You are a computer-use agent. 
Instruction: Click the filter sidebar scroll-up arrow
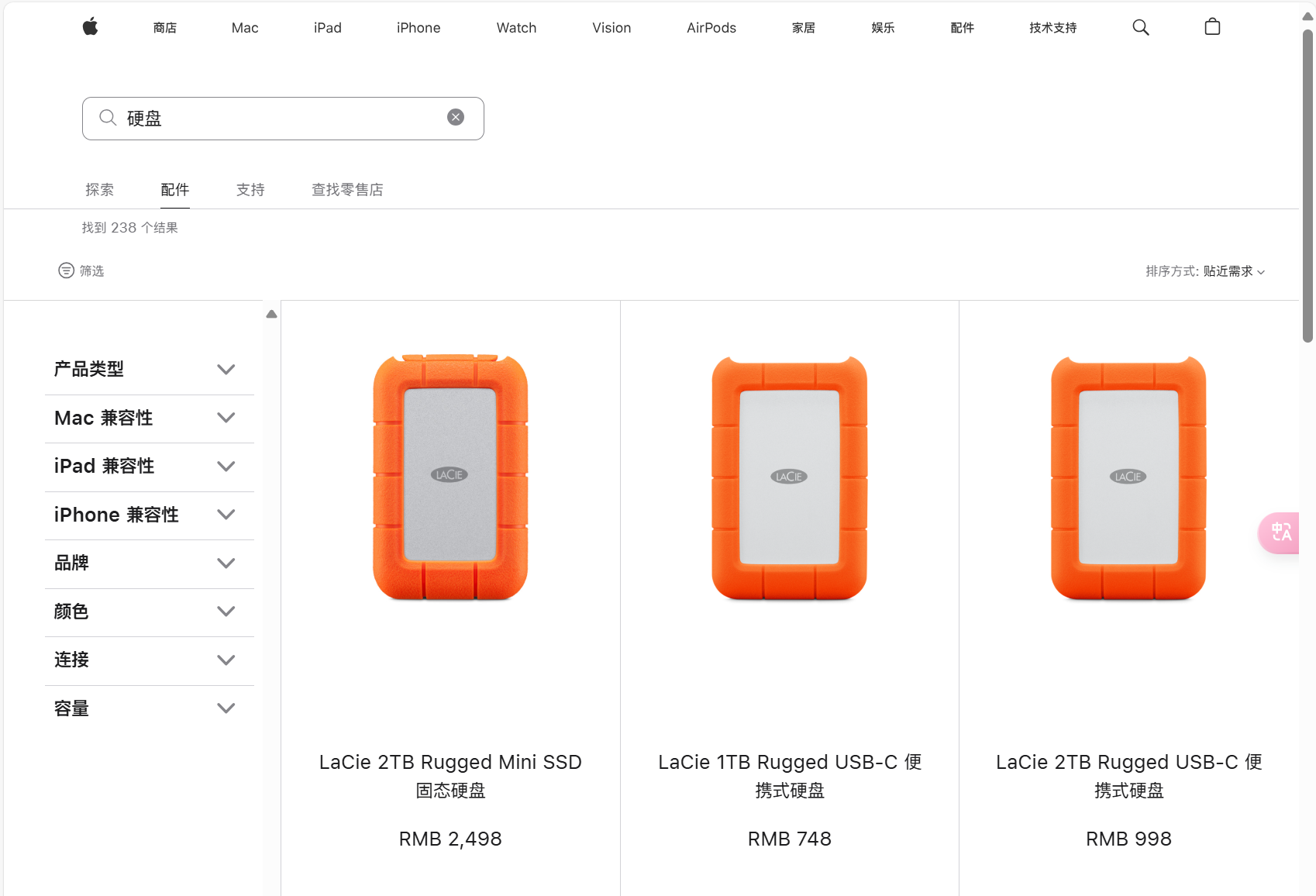[x=271, y=314]
